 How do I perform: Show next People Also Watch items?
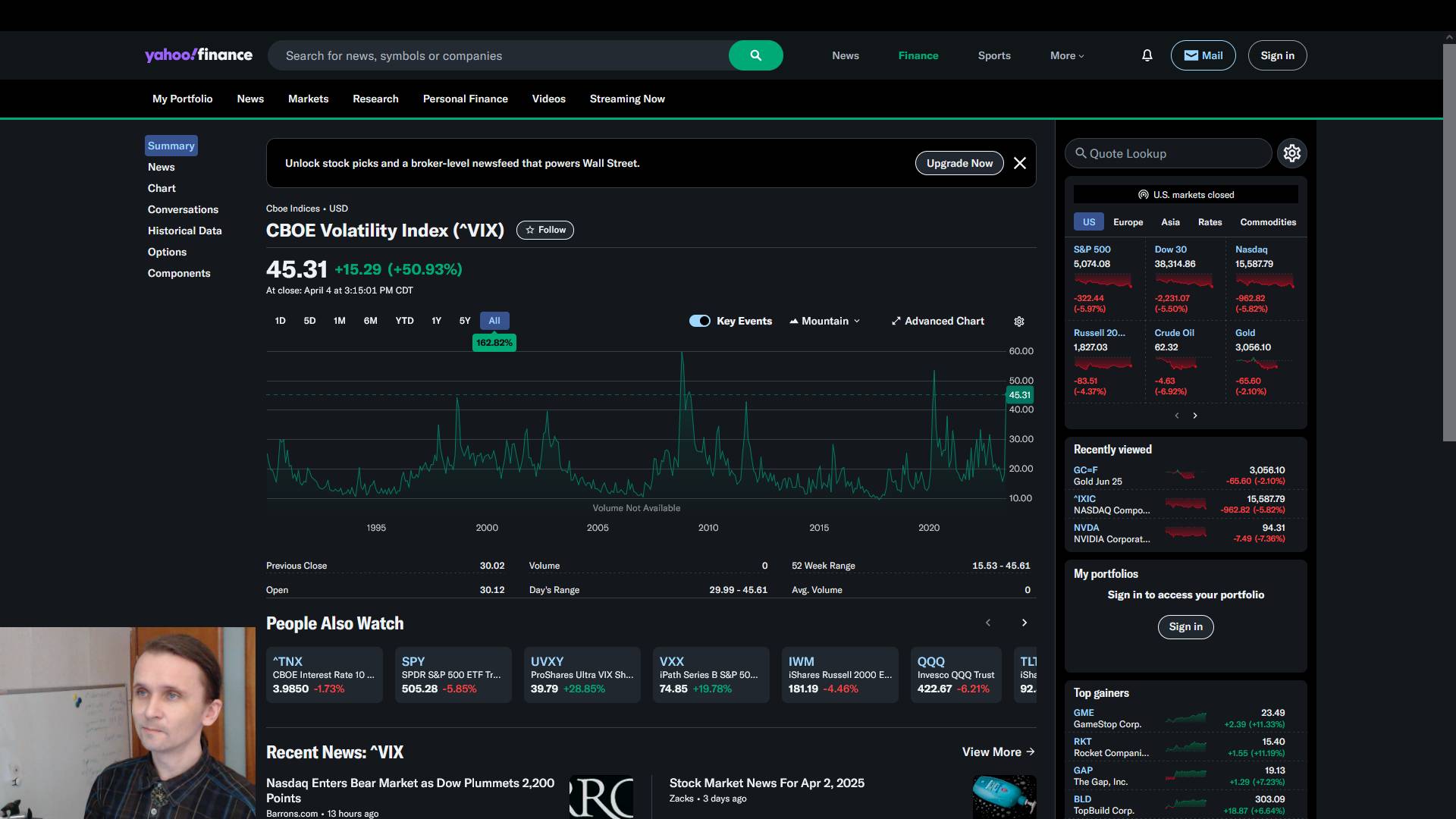click(x=1025, y=623)
